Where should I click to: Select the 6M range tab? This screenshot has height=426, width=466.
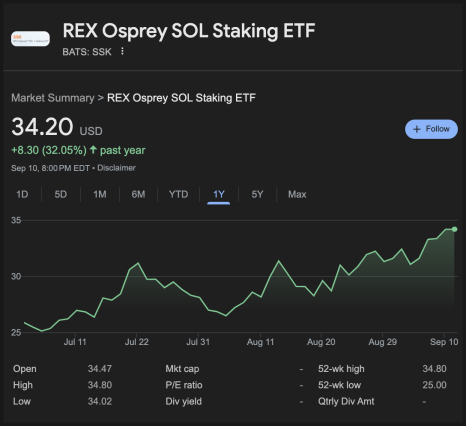click(138, 194)
